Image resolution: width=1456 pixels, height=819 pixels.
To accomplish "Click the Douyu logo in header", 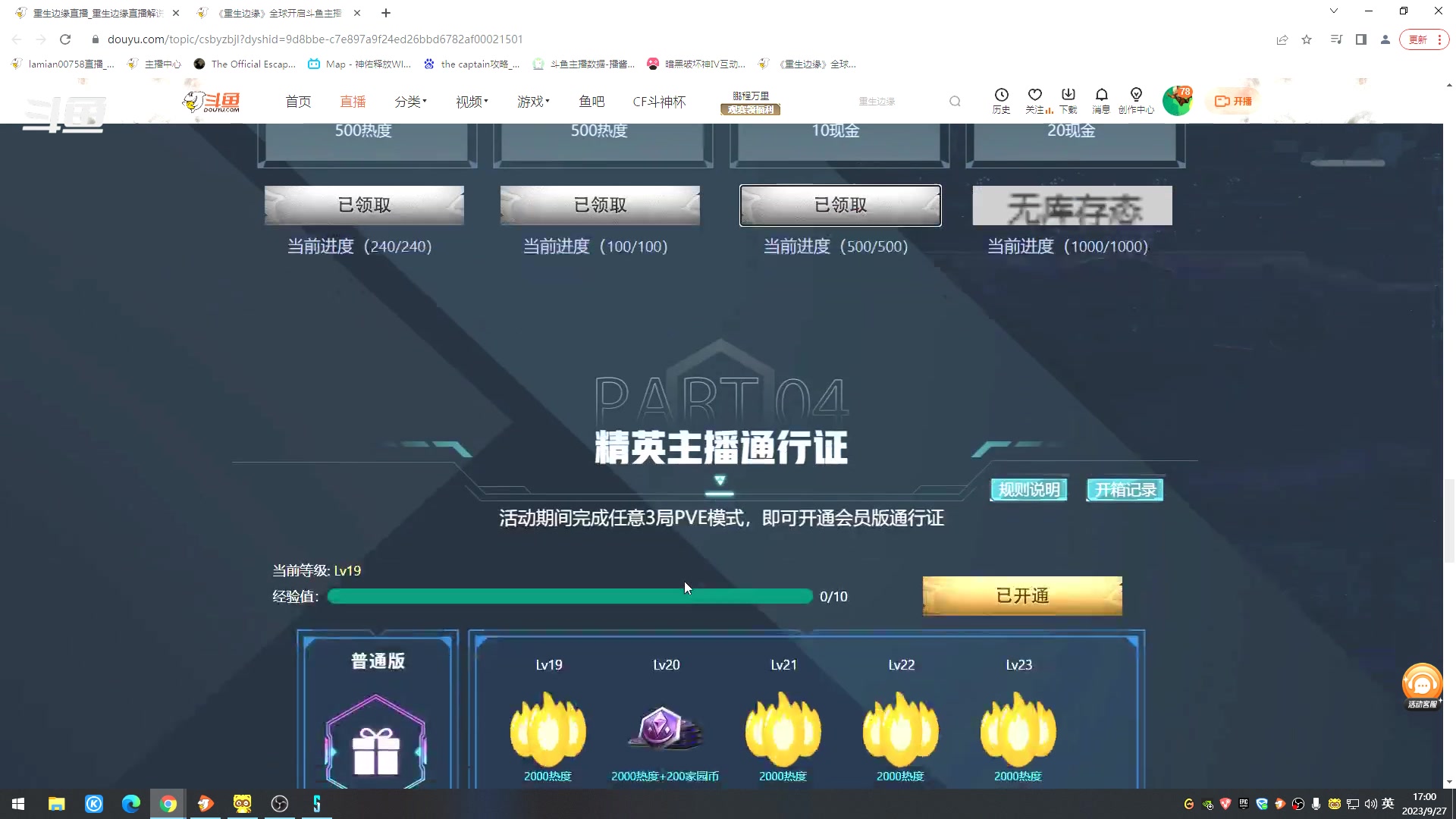I will 211,102.
